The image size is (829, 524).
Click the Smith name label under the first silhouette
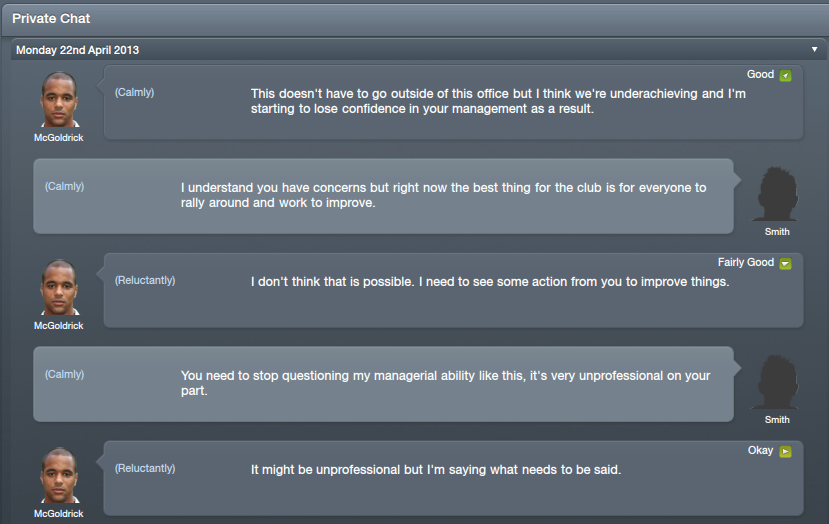click(x=777, y=232)
